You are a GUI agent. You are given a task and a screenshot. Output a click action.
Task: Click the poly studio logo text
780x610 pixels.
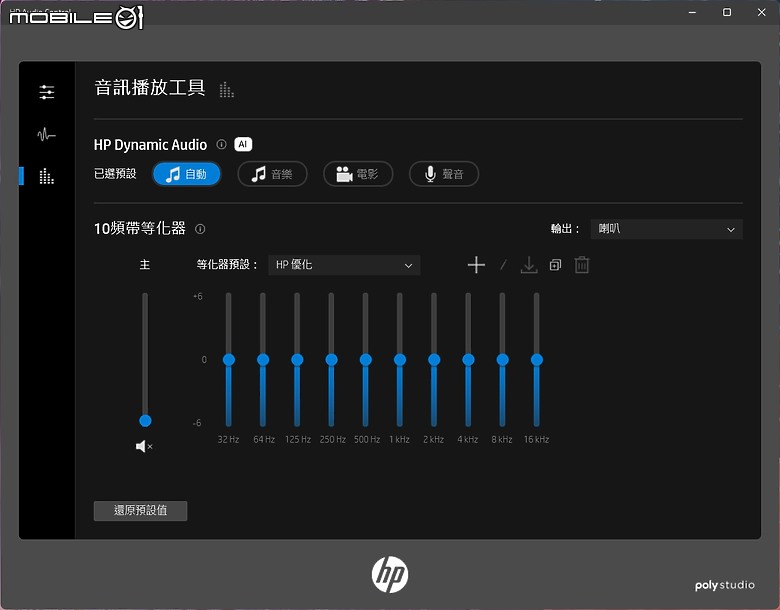click(725, 585)
